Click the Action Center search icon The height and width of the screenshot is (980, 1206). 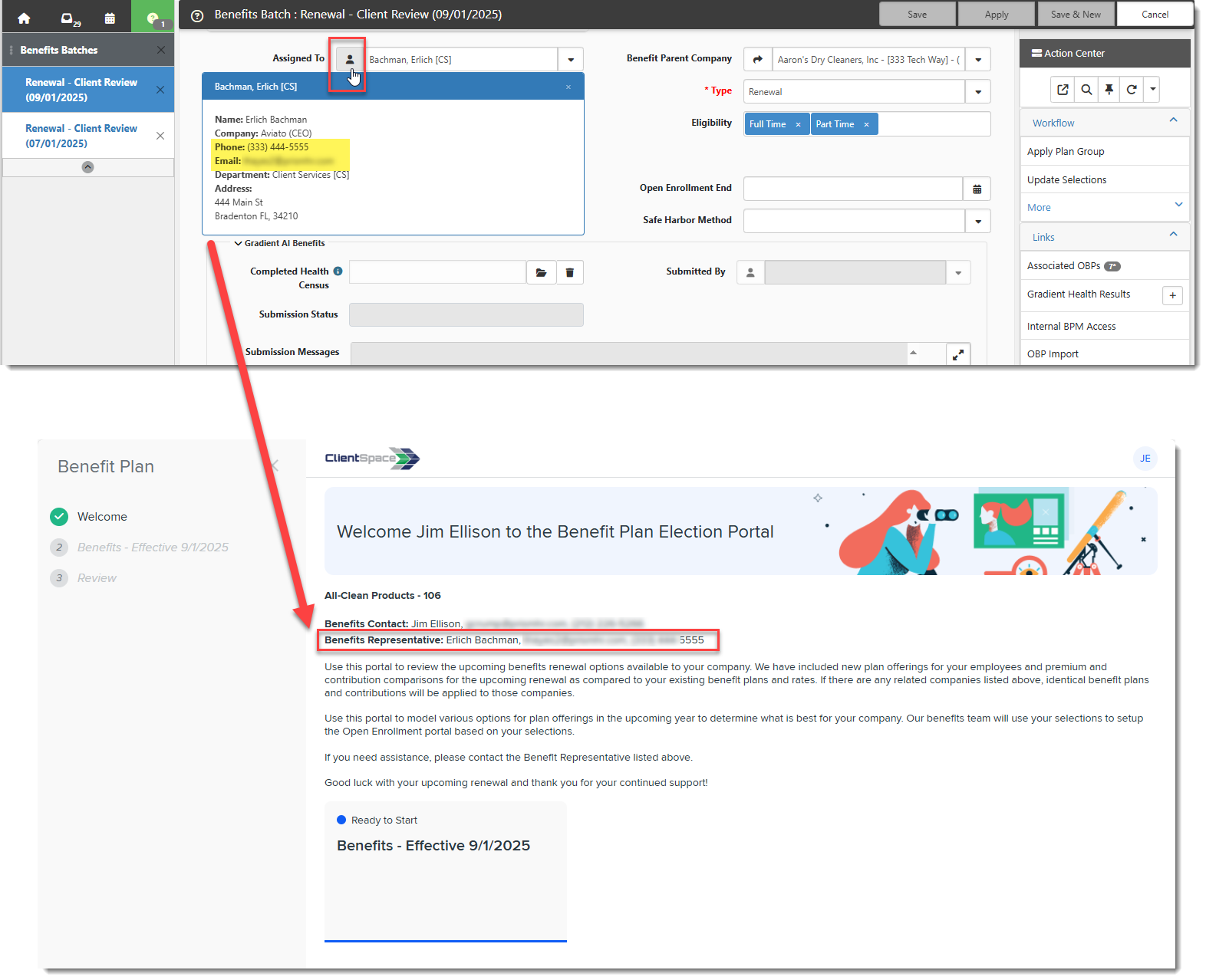click(1086, 90)
